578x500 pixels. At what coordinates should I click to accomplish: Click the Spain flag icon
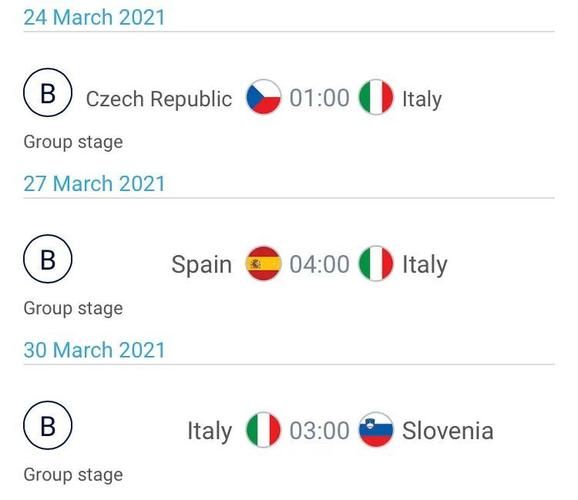[263, 263]
